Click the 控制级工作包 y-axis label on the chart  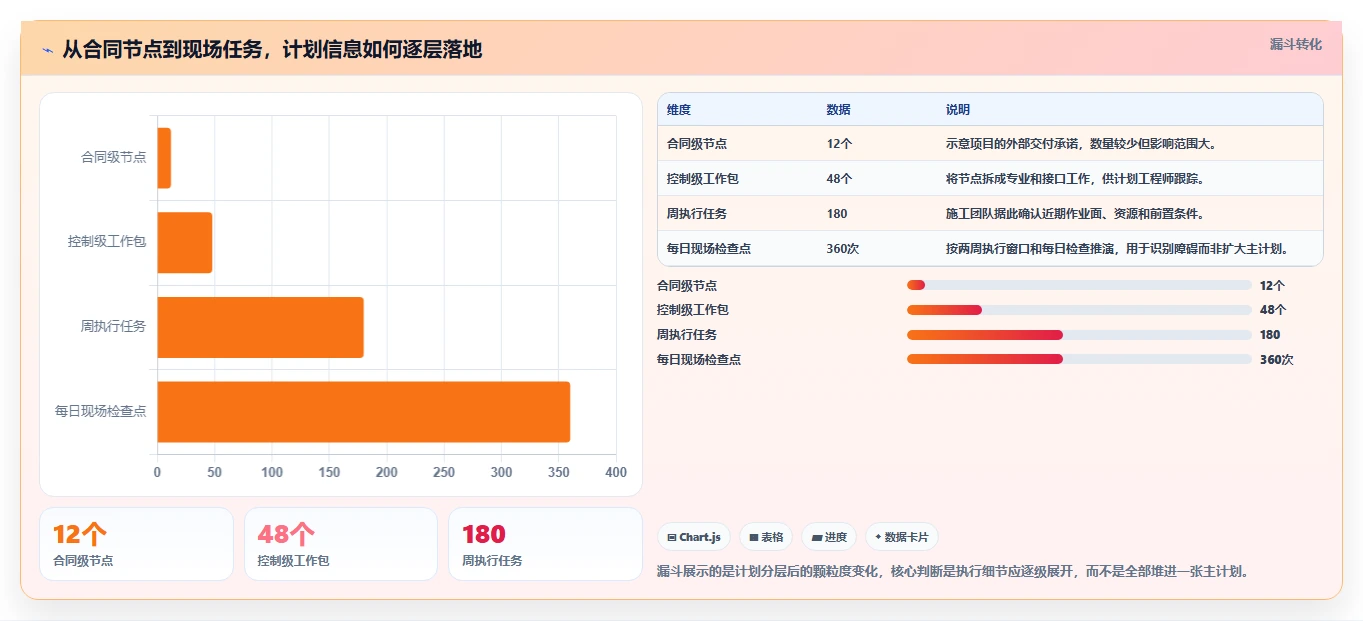pyautogui.click(x=107, y=242)
